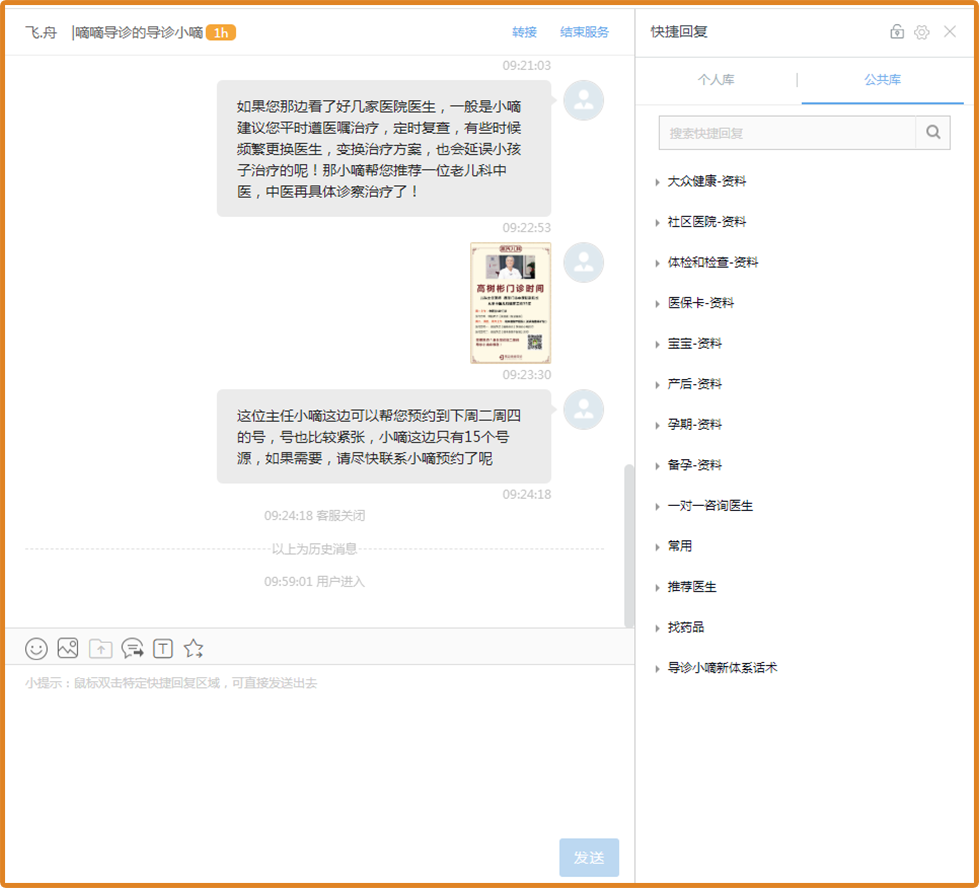Open the quick reply chat icon
The image size is (979, 888).
click(x=132, y=648)
